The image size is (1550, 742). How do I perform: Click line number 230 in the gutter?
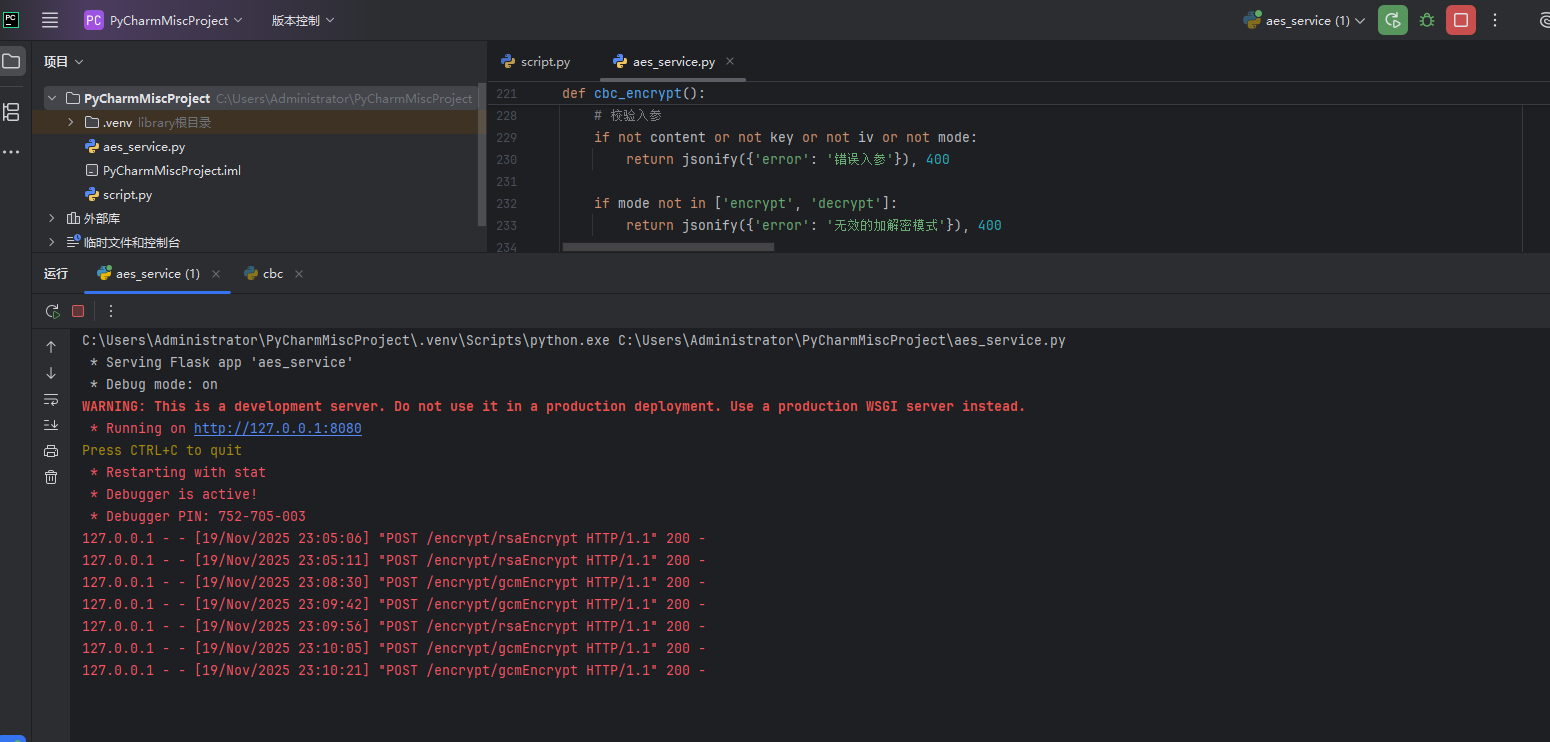point(507,159)
